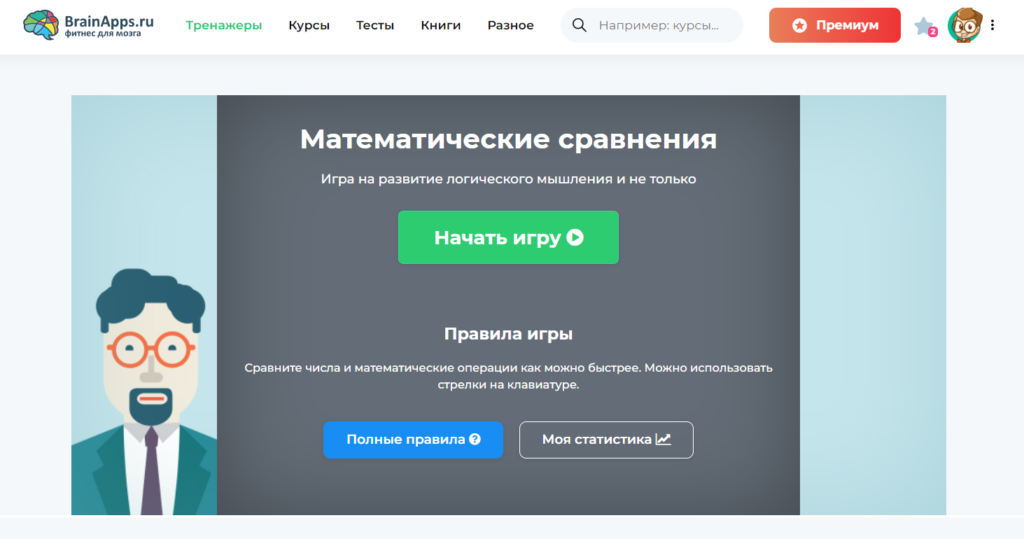This screenshot has width=1024, height=539.
Task: Click the question mark icon on Полные правила
Action: 475,439
